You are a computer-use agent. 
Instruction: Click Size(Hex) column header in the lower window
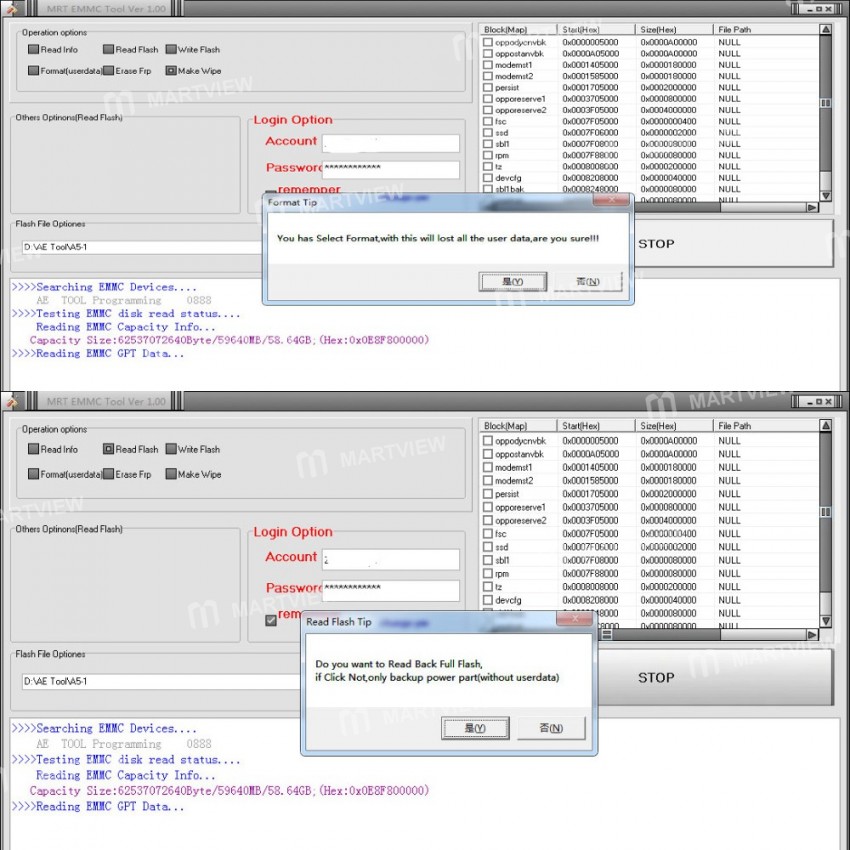click(674, 426)
